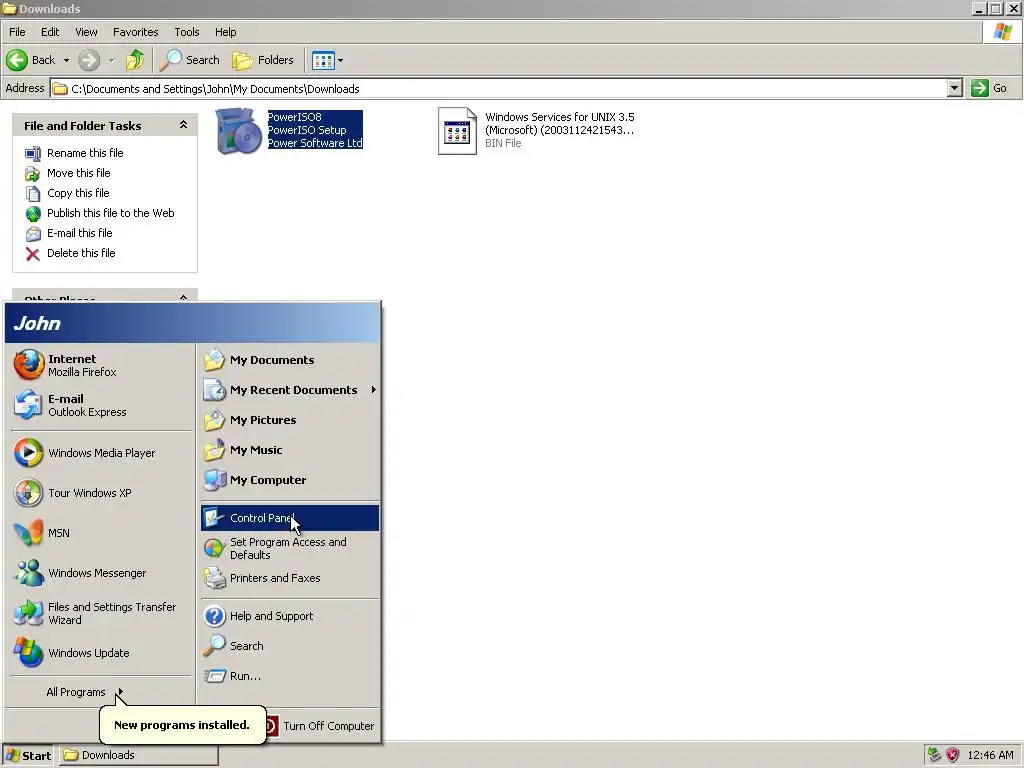Open the Edit menu
This screenshot has width=1024, height=768.
(x=50, y=32)
